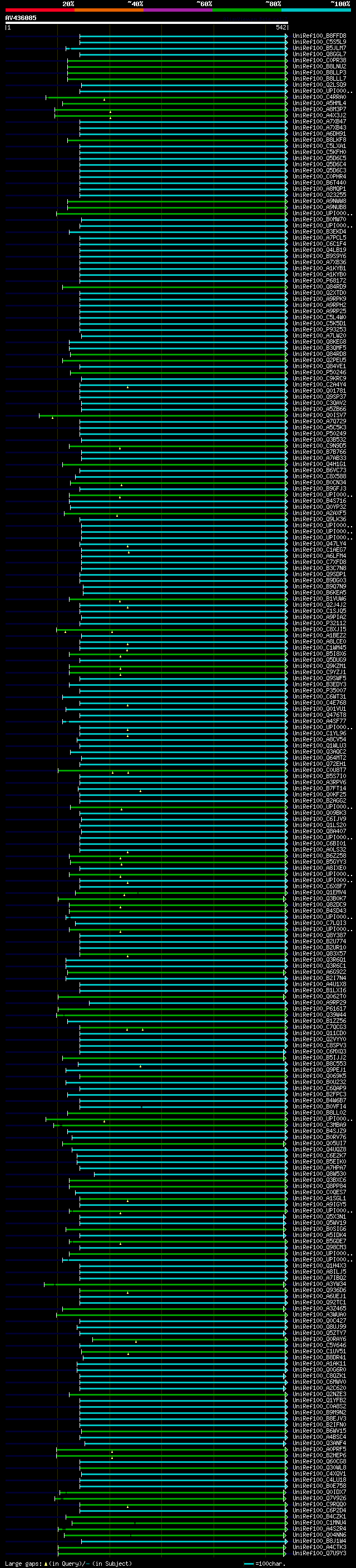356x1568 pixels.
Task: Open hit UniRef100_Q8GGL7
Action: [x=319, y=54]
